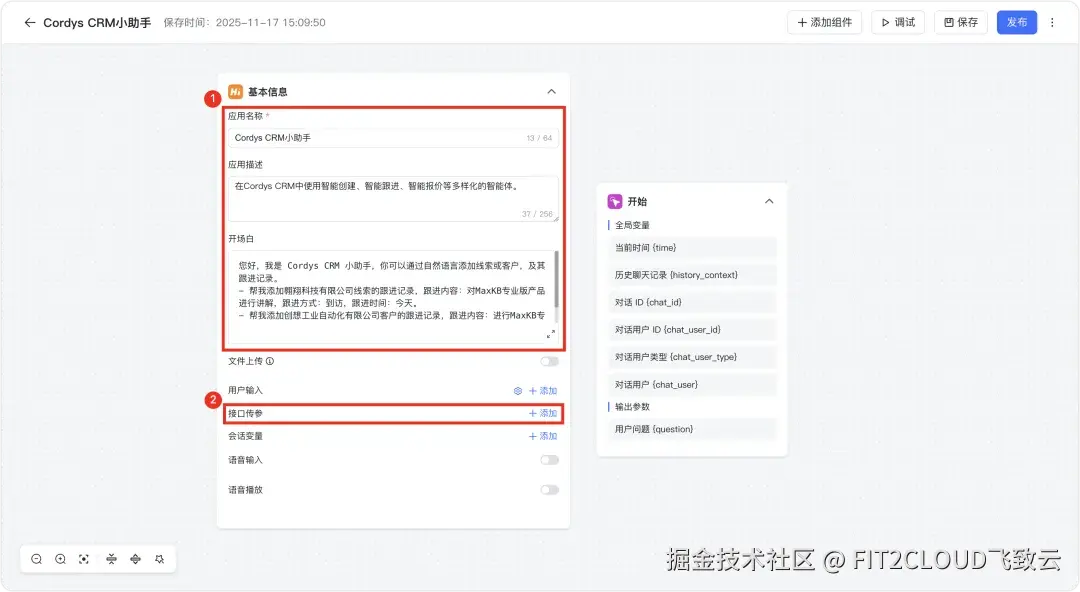Publish the application with 发布
1080x592 pixels.
coord(1017,23)
